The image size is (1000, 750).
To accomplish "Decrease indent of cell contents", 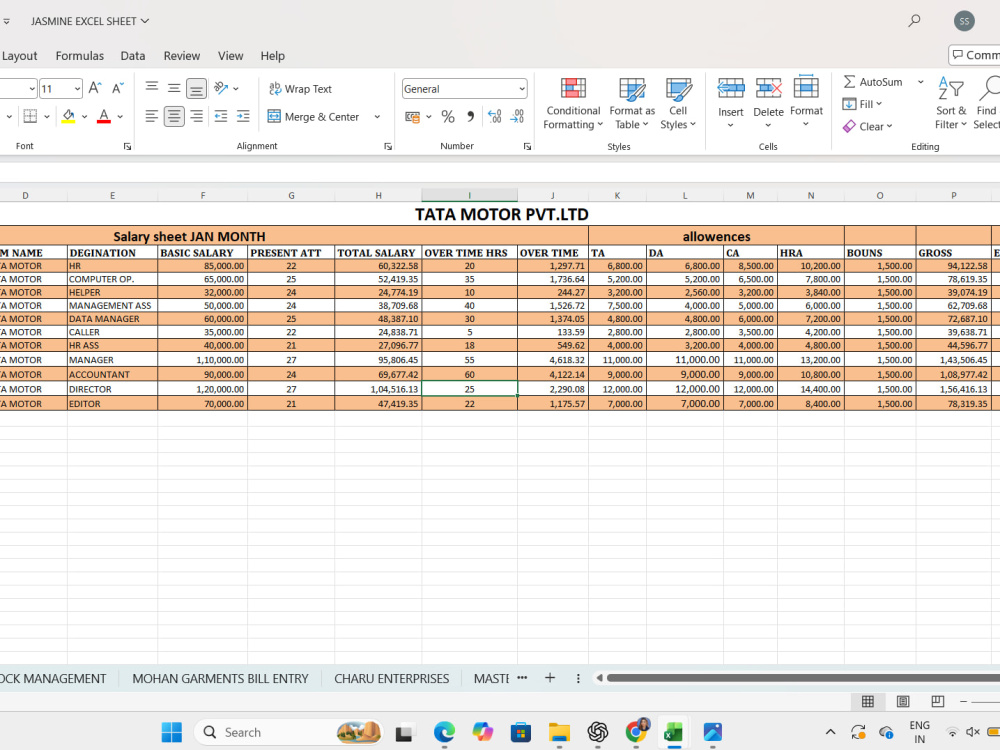I will (221, 116).
